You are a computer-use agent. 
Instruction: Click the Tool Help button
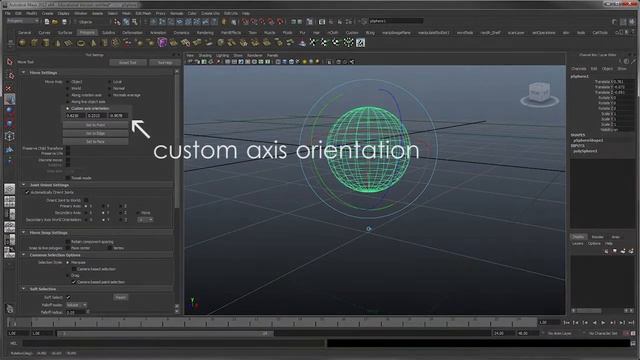[165, 62]
